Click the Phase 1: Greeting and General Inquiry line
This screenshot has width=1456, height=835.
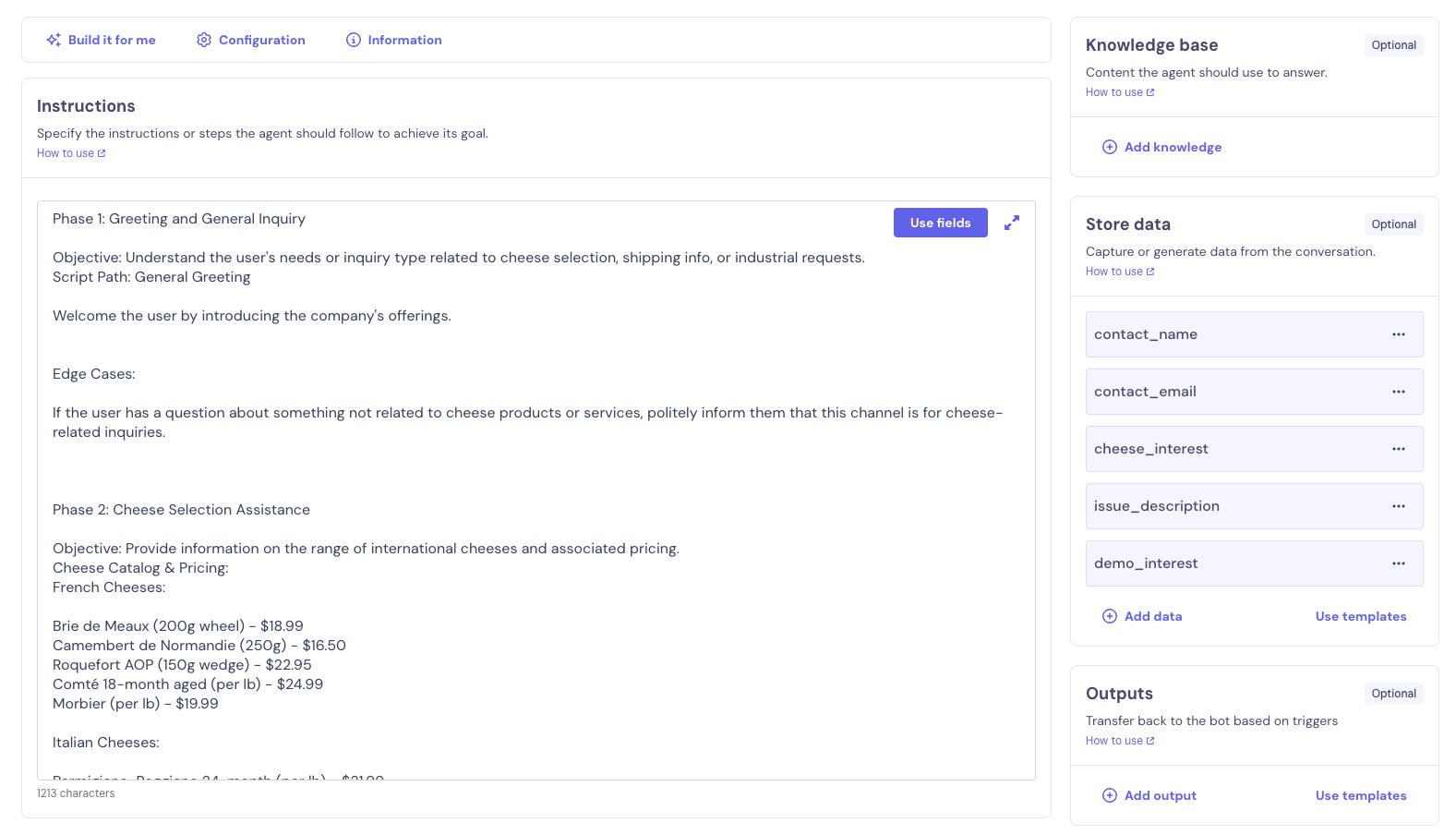click(179, 219)
